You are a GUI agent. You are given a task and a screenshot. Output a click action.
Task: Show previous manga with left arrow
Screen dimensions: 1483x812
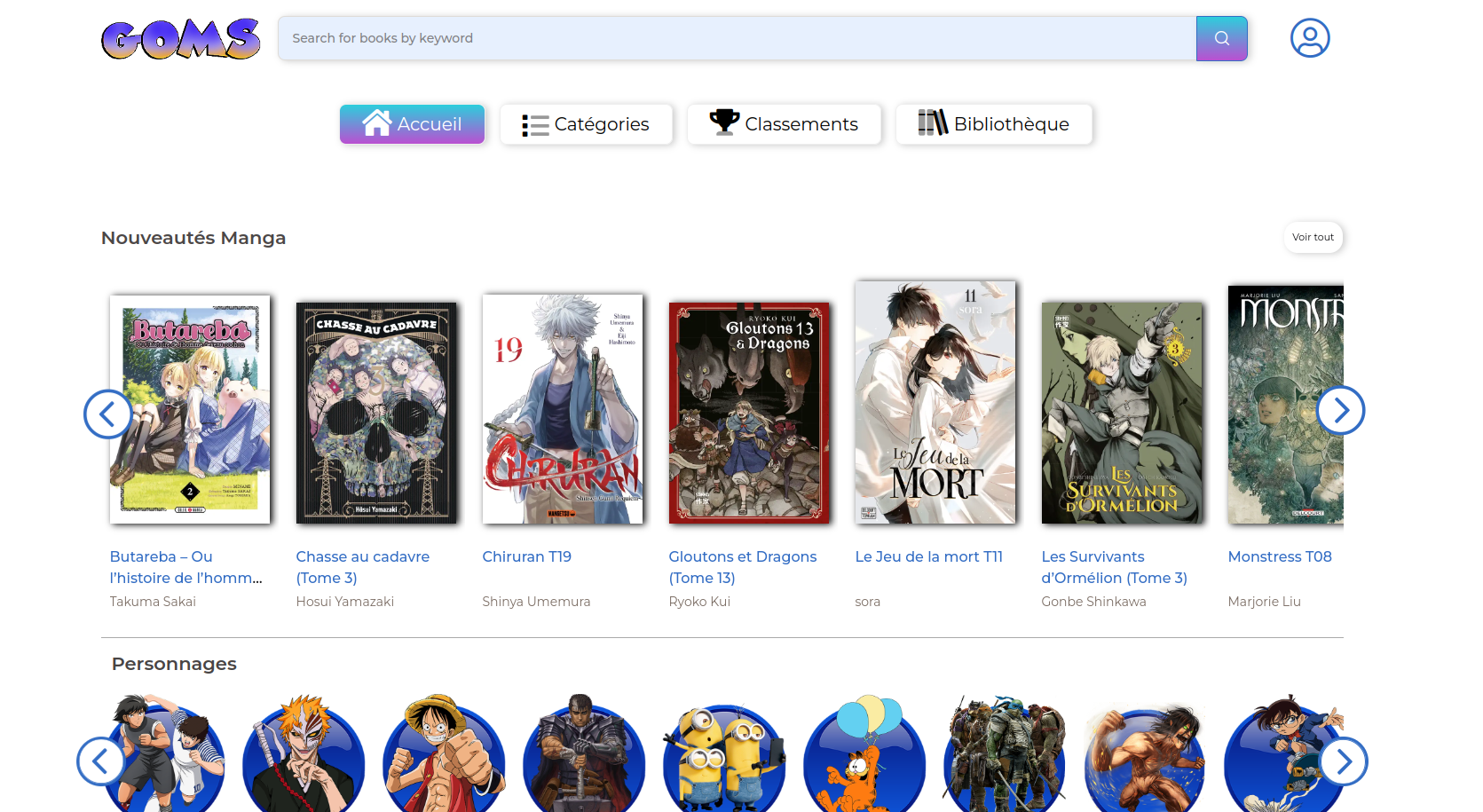click(108, 414)
